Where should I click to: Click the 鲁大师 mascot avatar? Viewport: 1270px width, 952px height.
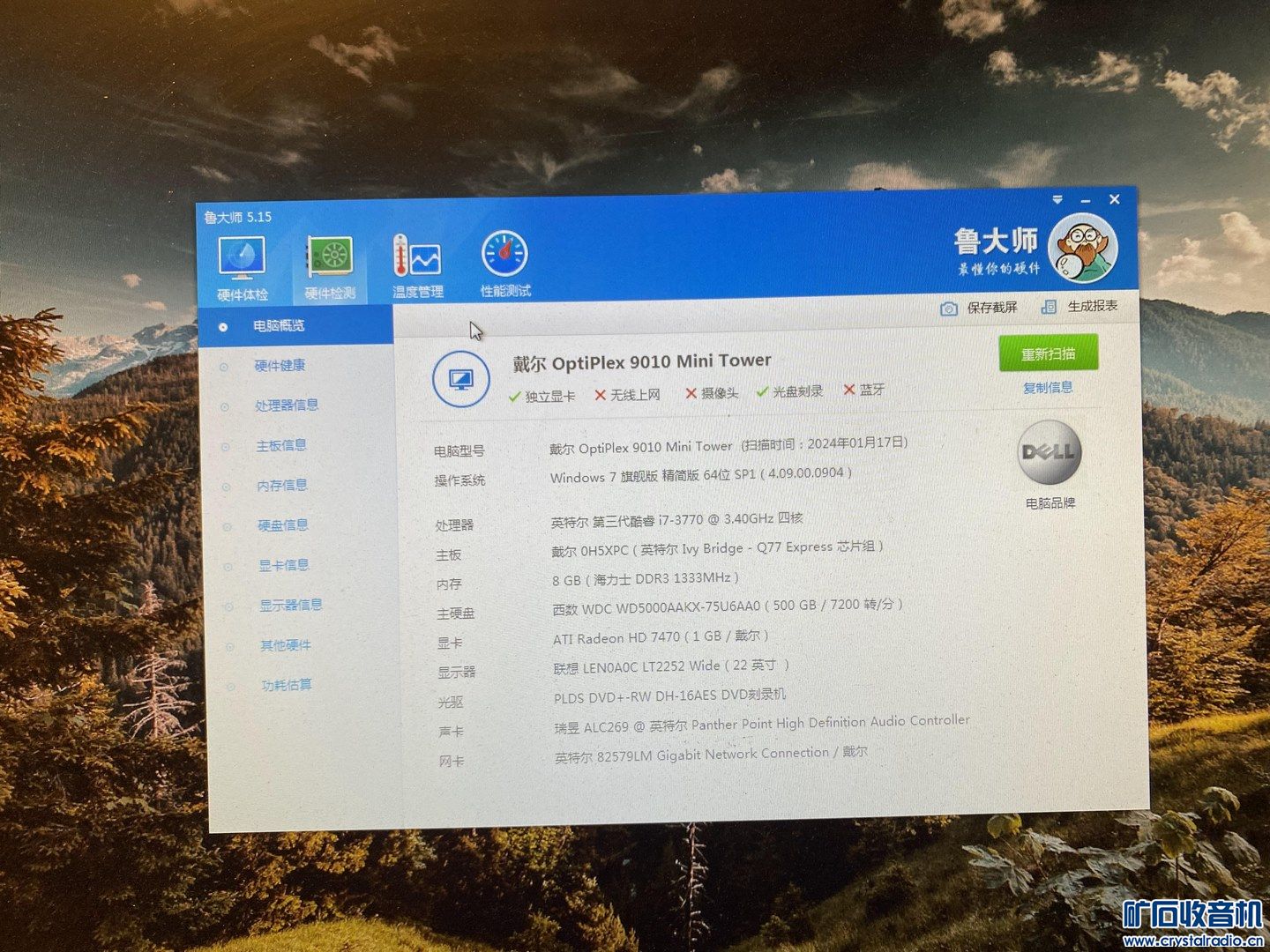point(1082,250)
